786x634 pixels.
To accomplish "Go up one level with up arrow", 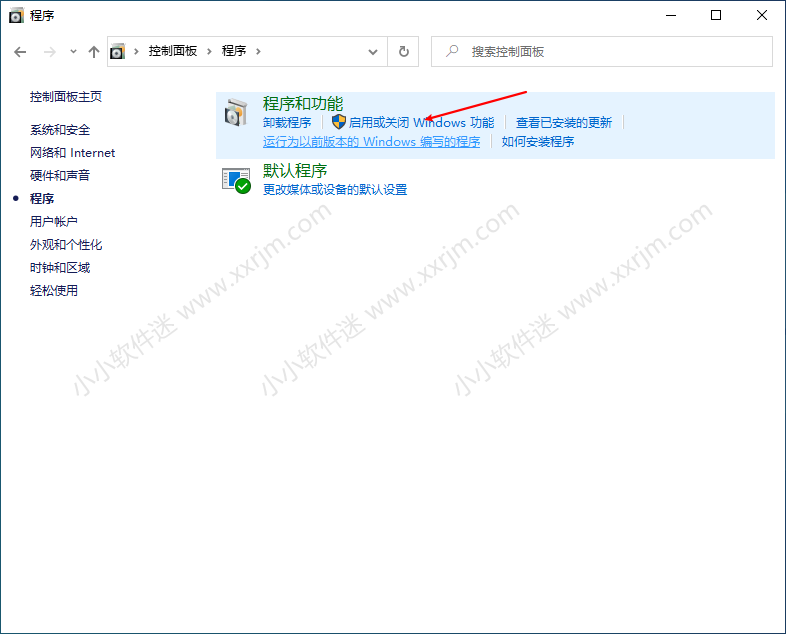I will click(94, 52).
